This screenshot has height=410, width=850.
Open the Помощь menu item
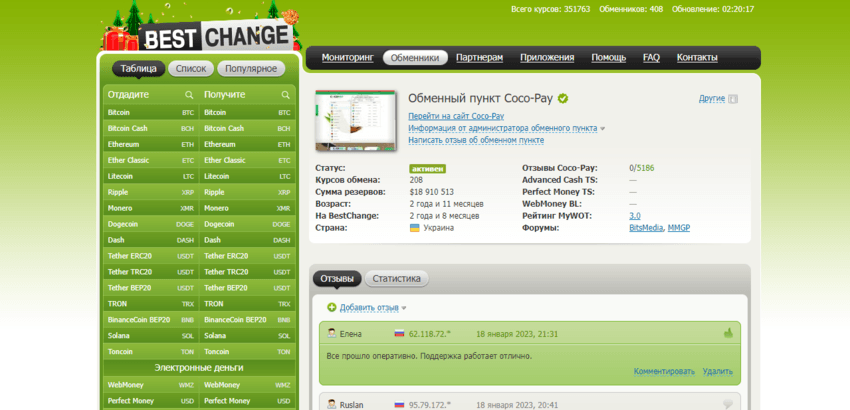[x=608, y=57]
